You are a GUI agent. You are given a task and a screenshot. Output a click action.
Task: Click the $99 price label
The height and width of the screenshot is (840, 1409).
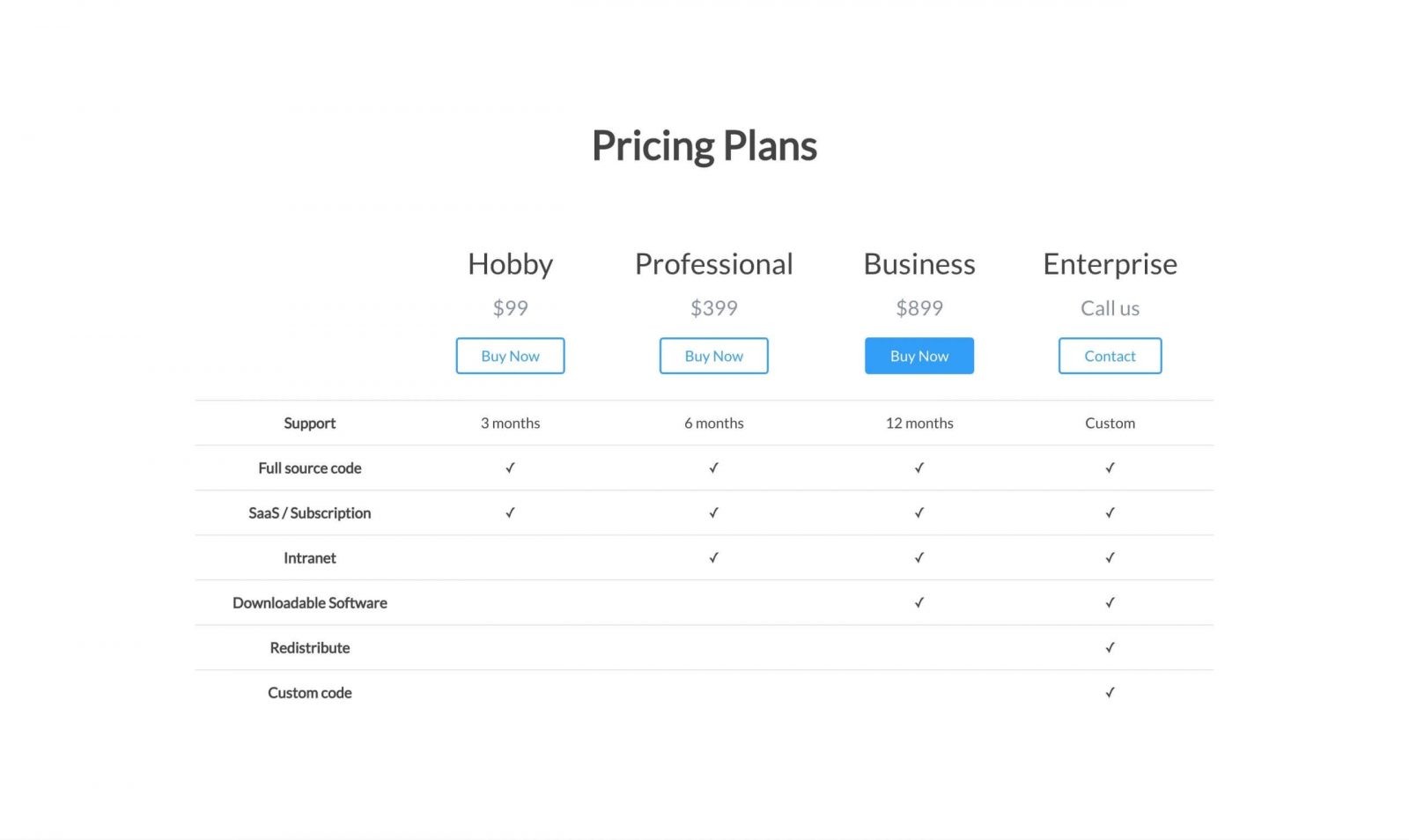coord(510,308)
